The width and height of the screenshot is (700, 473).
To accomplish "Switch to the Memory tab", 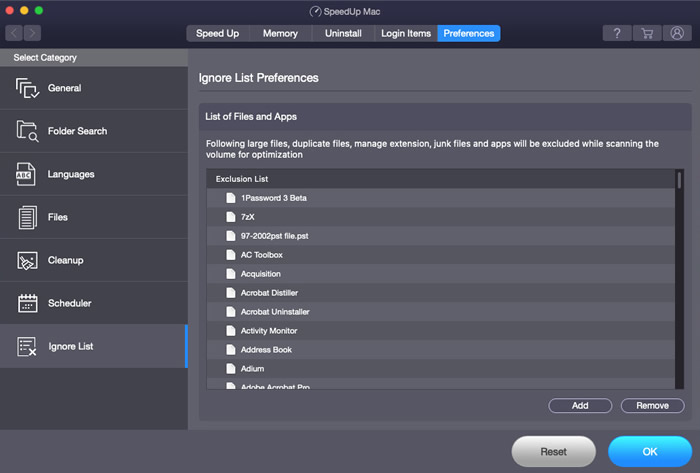I will (x=280, y=33).
